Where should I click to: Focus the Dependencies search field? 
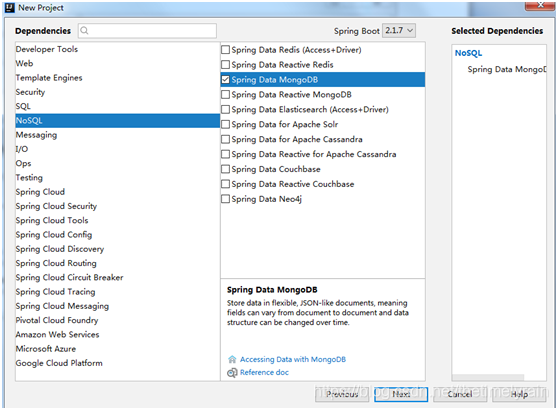pyautogui.click(x=147, y=31)
